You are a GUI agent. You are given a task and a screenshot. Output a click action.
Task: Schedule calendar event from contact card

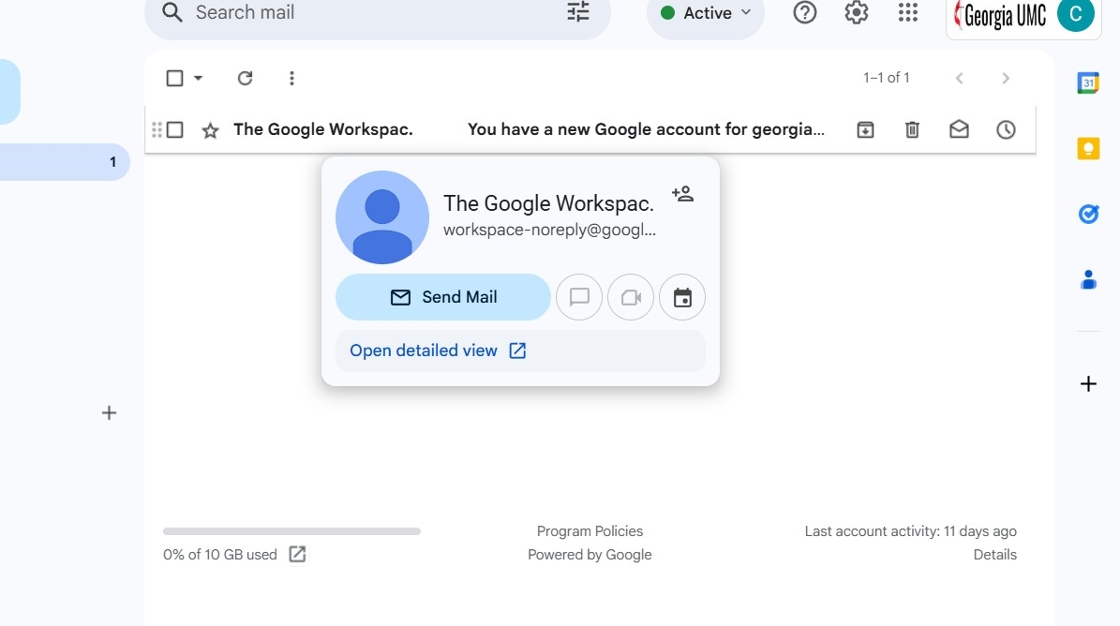click(682, 297)
